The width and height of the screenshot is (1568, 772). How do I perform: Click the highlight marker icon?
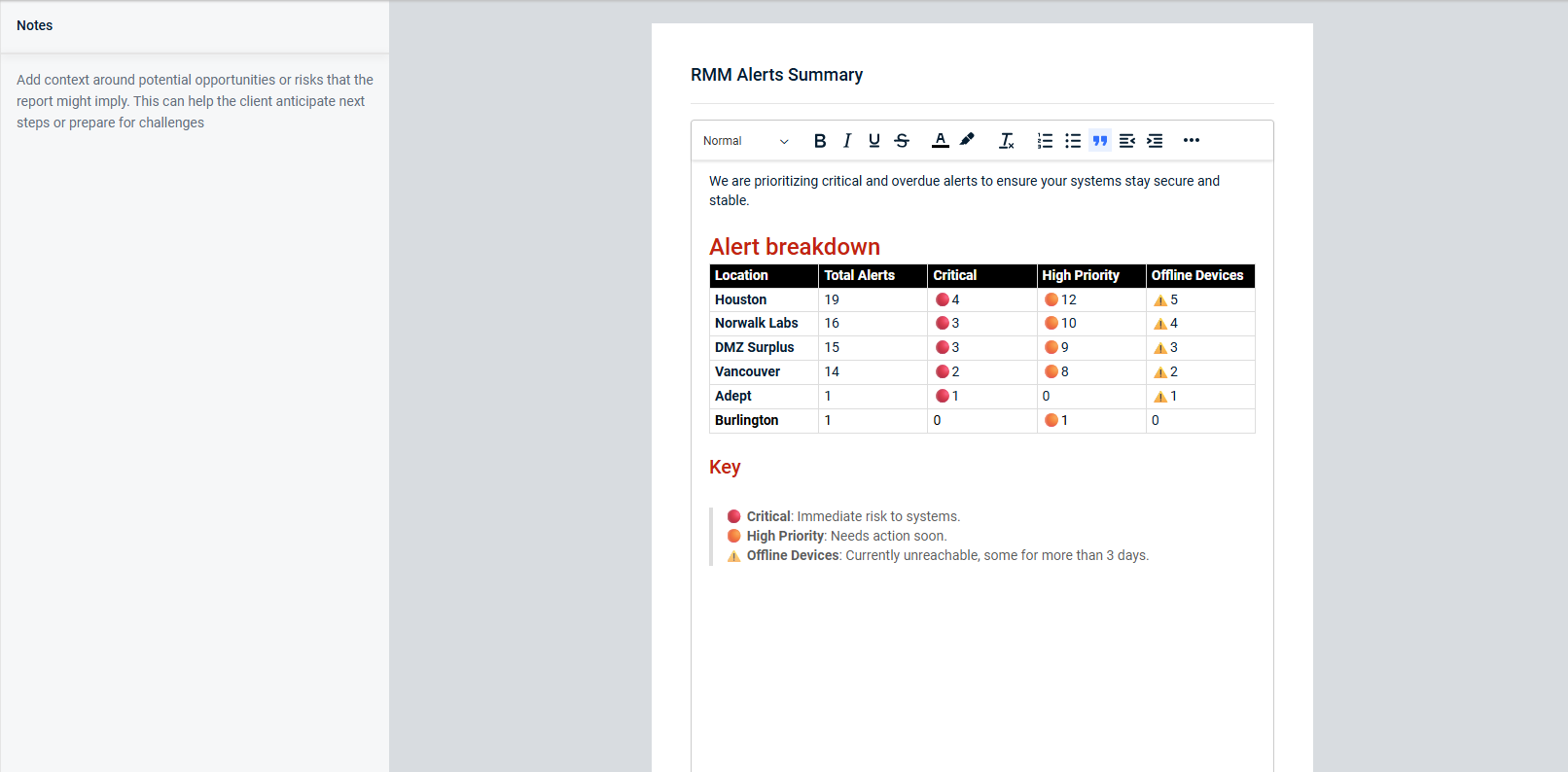click(967, 140)
